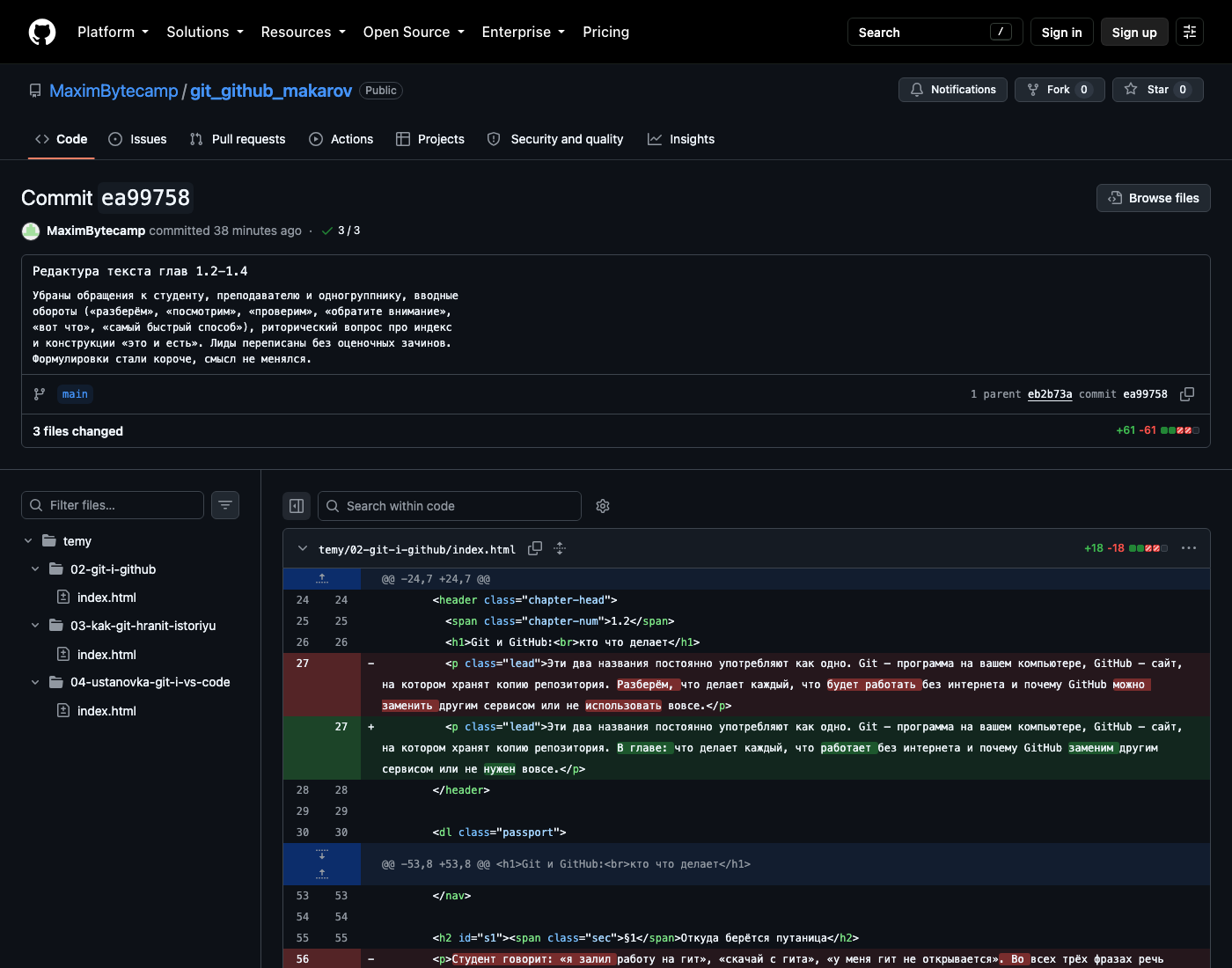Open the Projects tab
This screenshot has height=968, width=1232.
click(x=430, y=139)
